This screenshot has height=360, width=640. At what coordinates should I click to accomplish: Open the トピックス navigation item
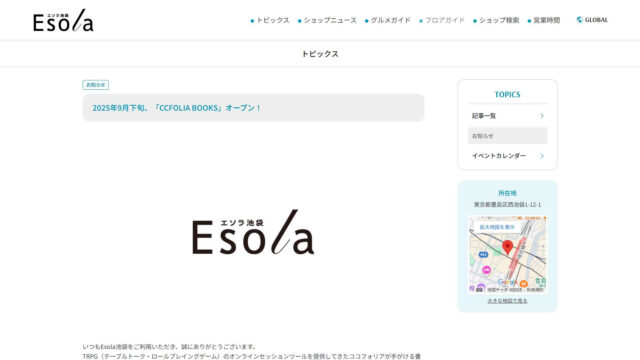270,20
